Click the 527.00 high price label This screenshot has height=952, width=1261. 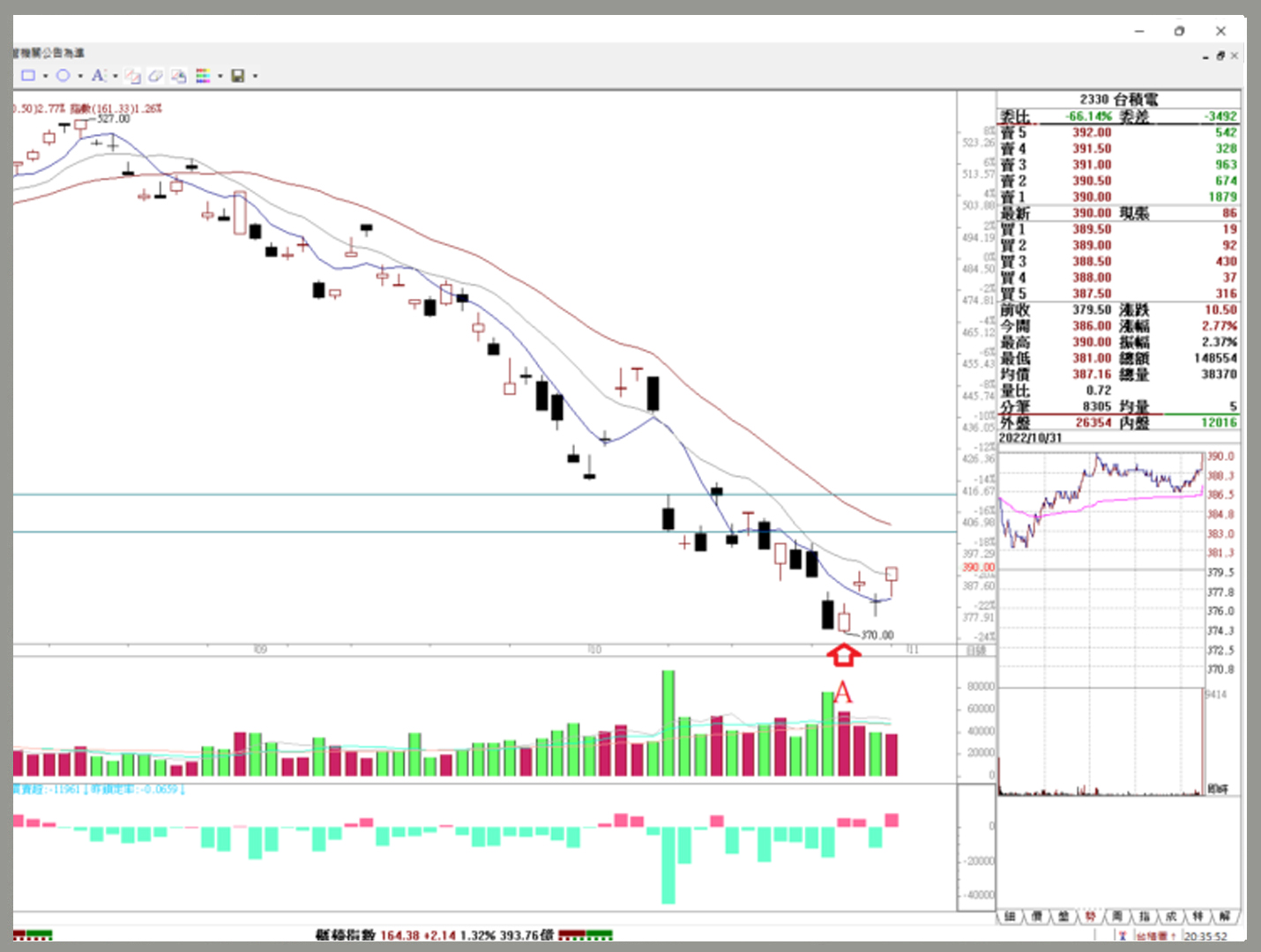[113, 118]
